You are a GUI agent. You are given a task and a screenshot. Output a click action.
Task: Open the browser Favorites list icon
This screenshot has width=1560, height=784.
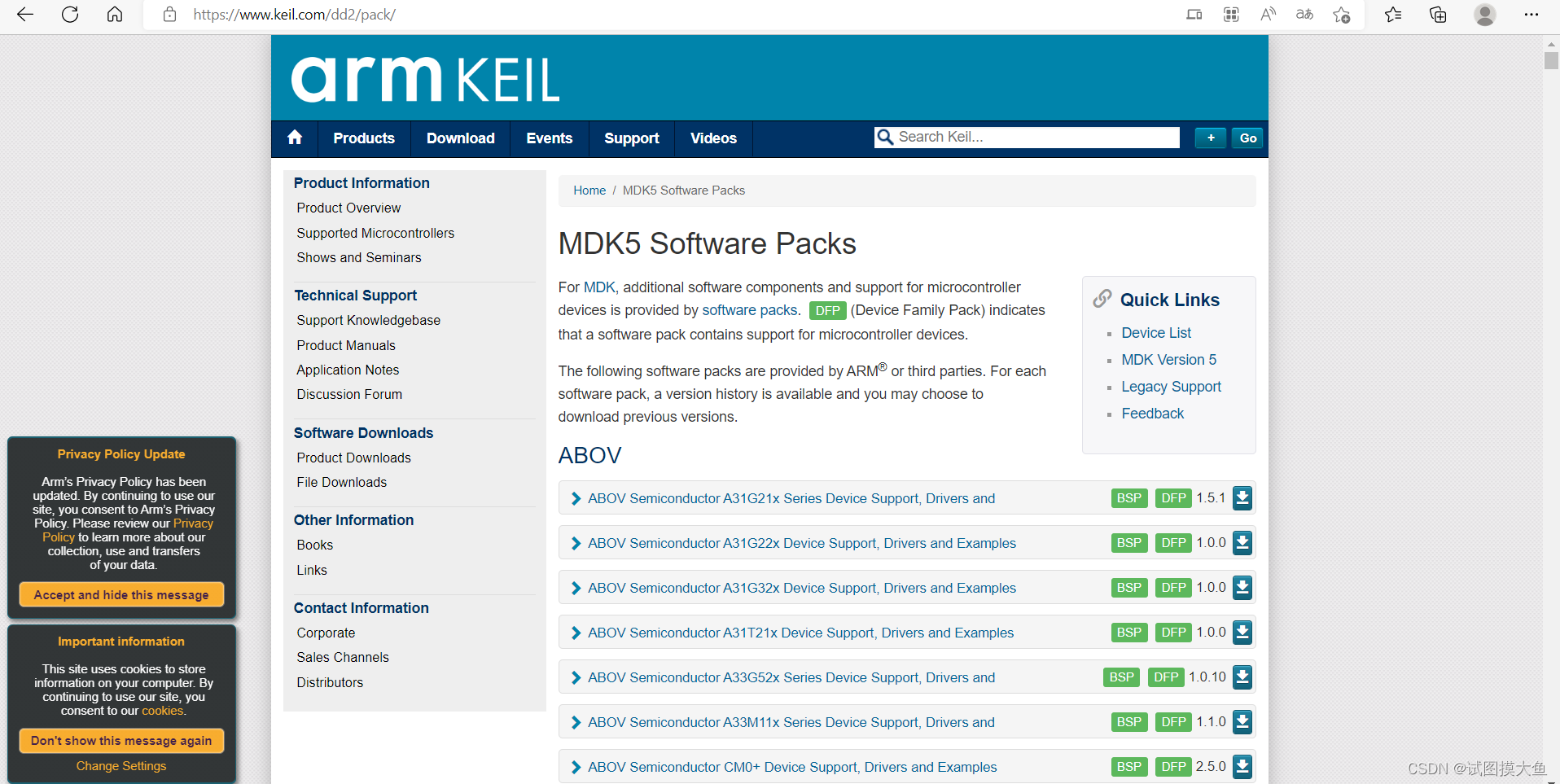1393,15
